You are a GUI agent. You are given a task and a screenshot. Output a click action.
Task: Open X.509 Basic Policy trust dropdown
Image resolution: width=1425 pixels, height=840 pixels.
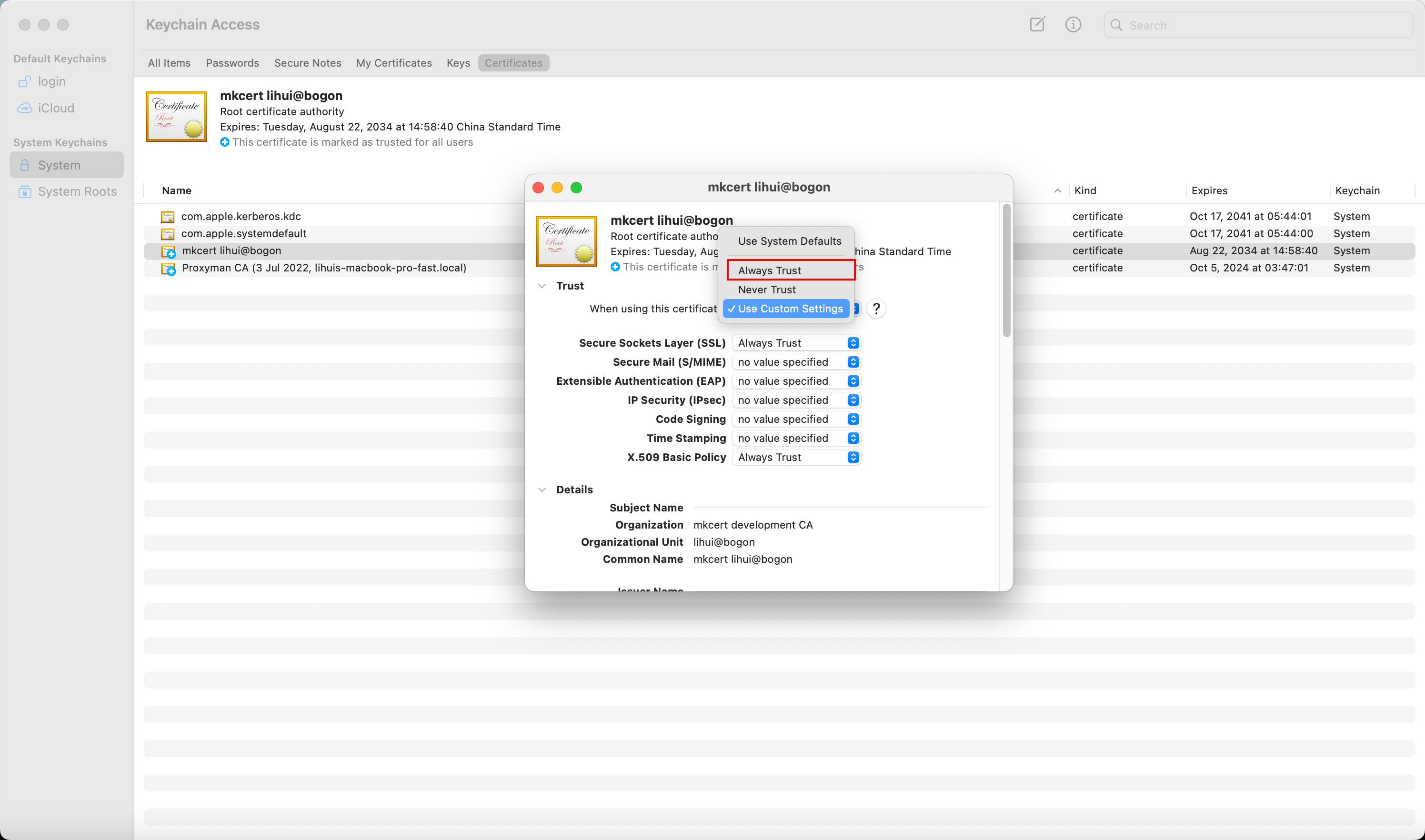(x=796, y=457)
